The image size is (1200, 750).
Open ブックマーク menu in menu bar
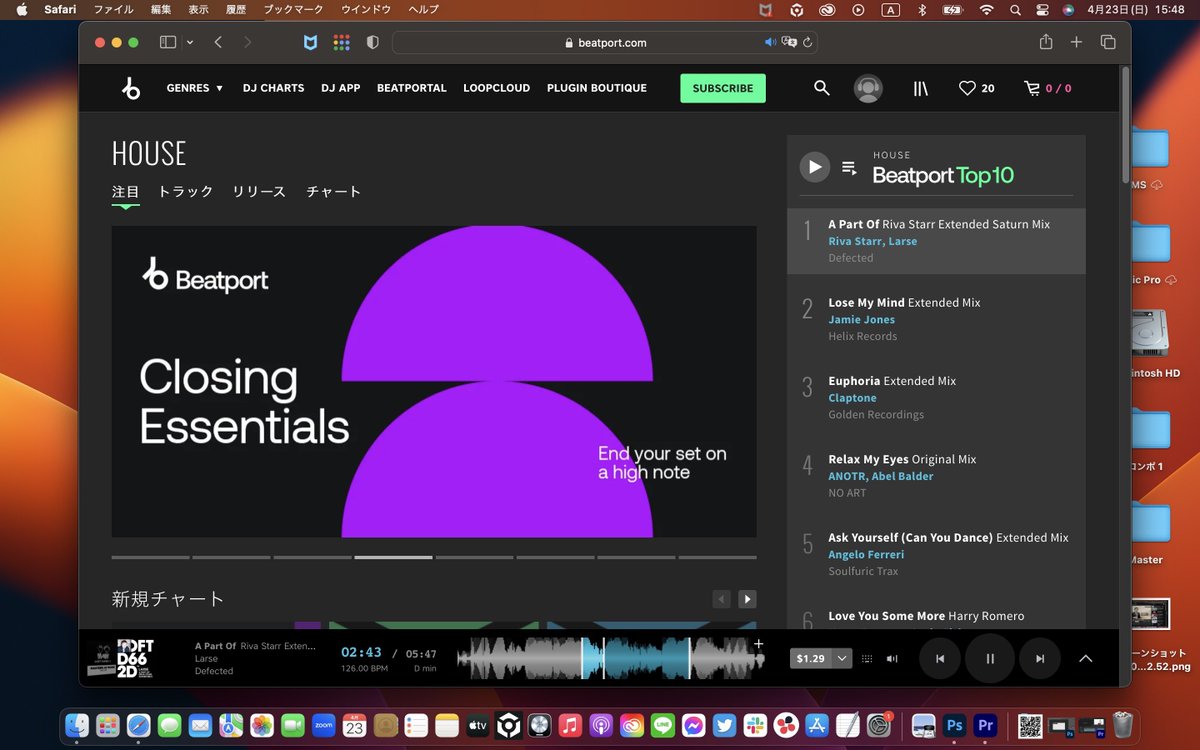coord(293,9)
